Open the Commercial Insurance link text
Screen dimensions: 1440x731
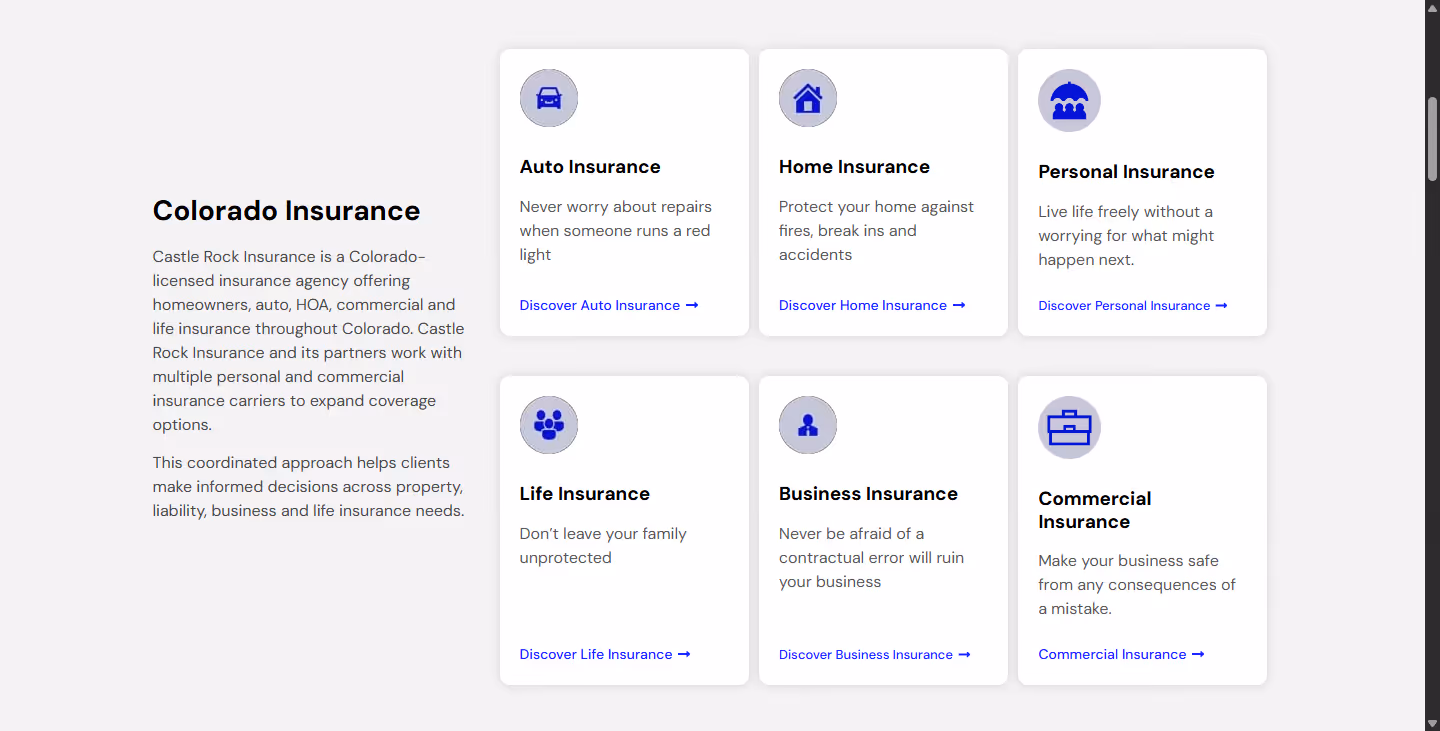pos(1112,654)
